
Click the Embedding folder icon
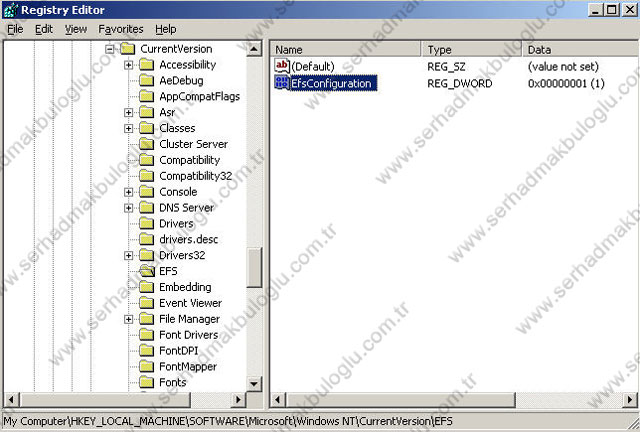pyautogui.click(x=147, y=287)
